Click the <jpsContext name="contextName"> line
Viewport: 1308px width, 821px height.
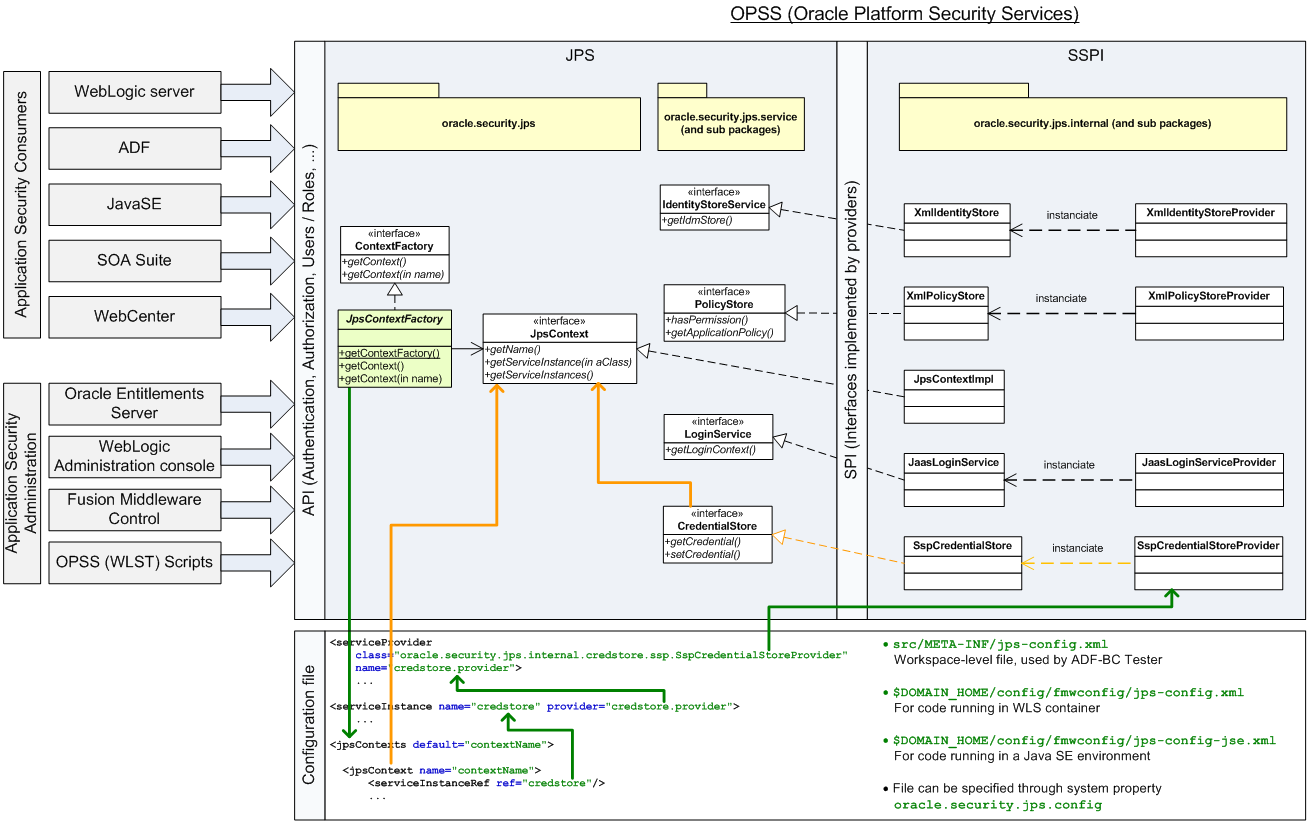tap(441, 770)
